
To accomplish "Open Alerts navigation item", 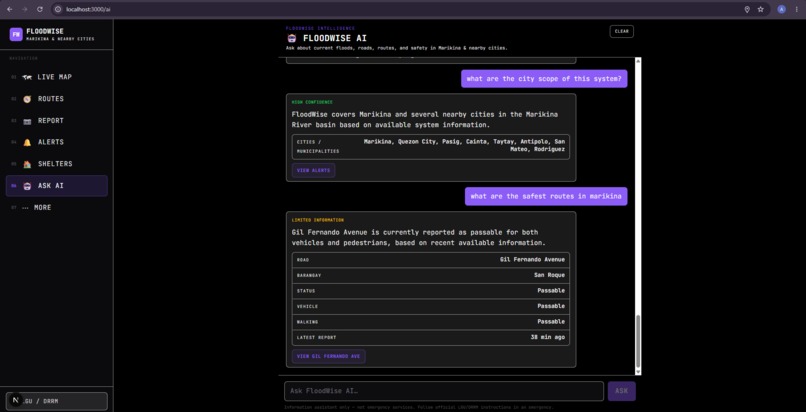I will pos(57,142).
